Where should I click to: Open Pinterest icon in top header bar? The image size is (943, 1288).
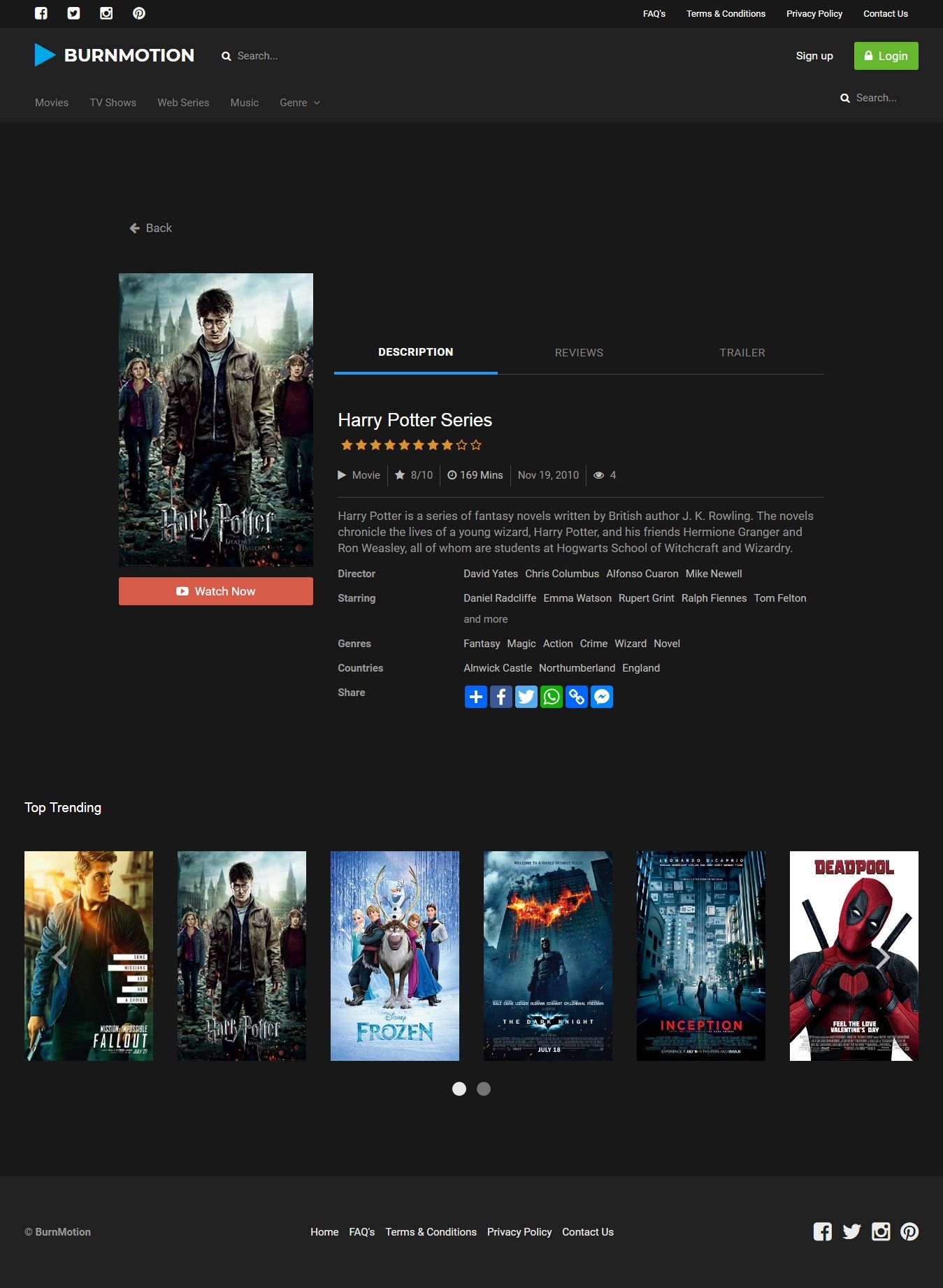[139, 13]
